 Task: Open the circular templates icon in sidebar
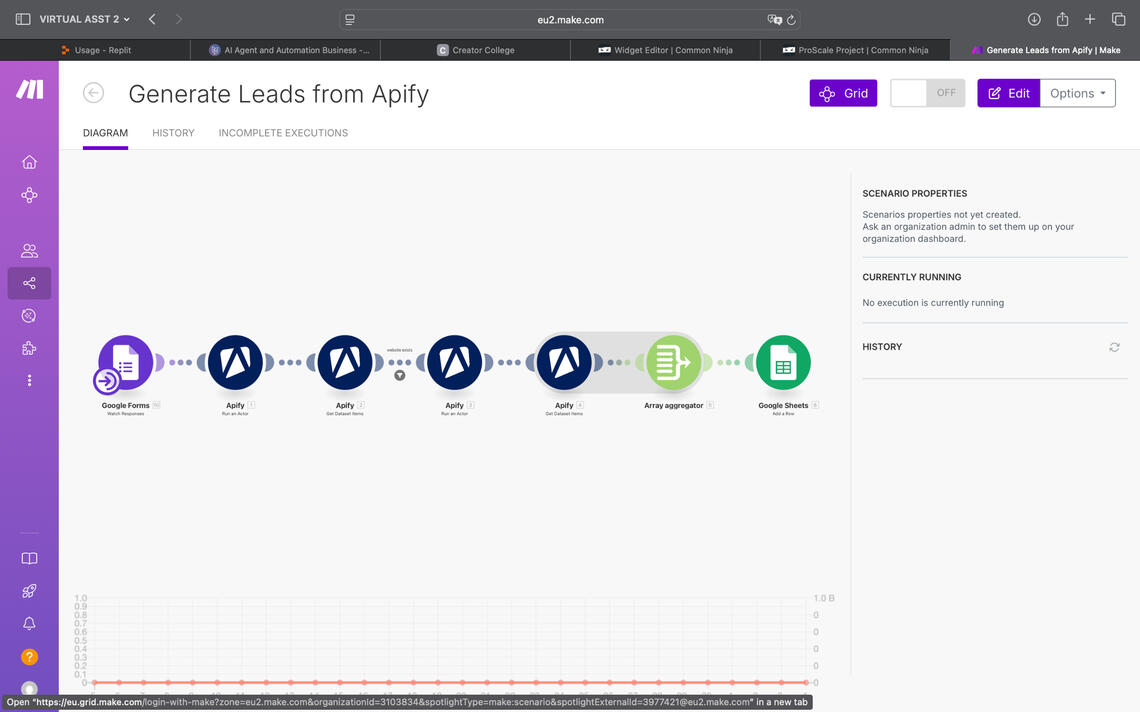[29, 316]
